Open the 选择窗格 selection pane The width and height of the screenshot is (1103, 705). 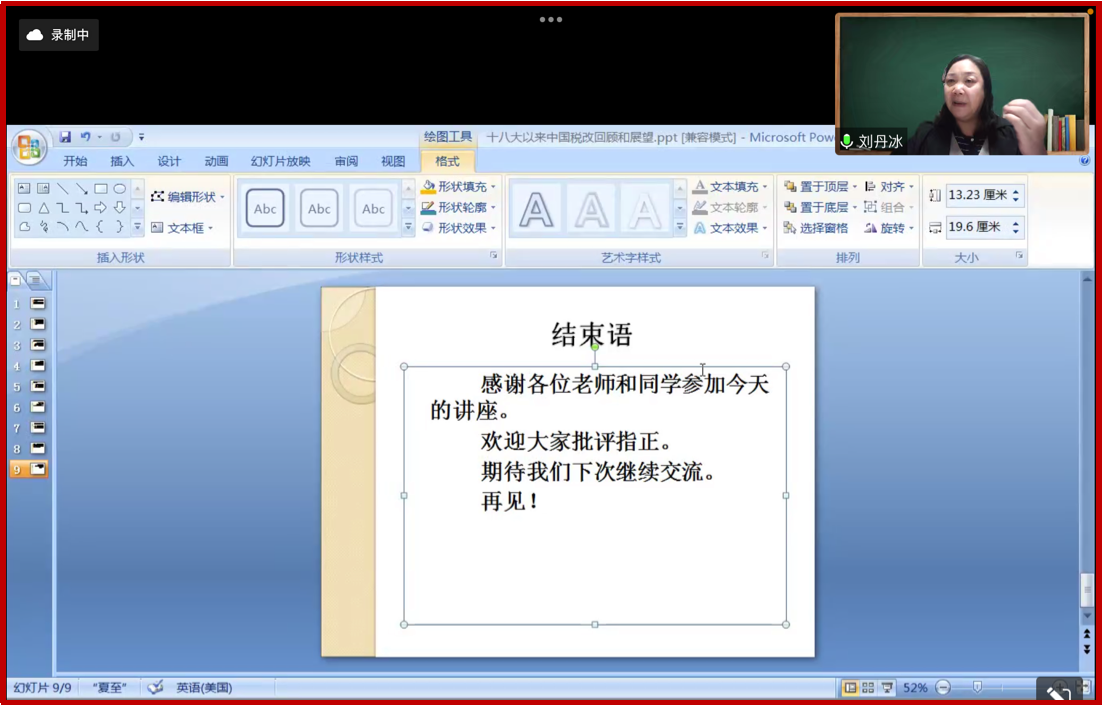pyautogui.click(x=816, y=228)
